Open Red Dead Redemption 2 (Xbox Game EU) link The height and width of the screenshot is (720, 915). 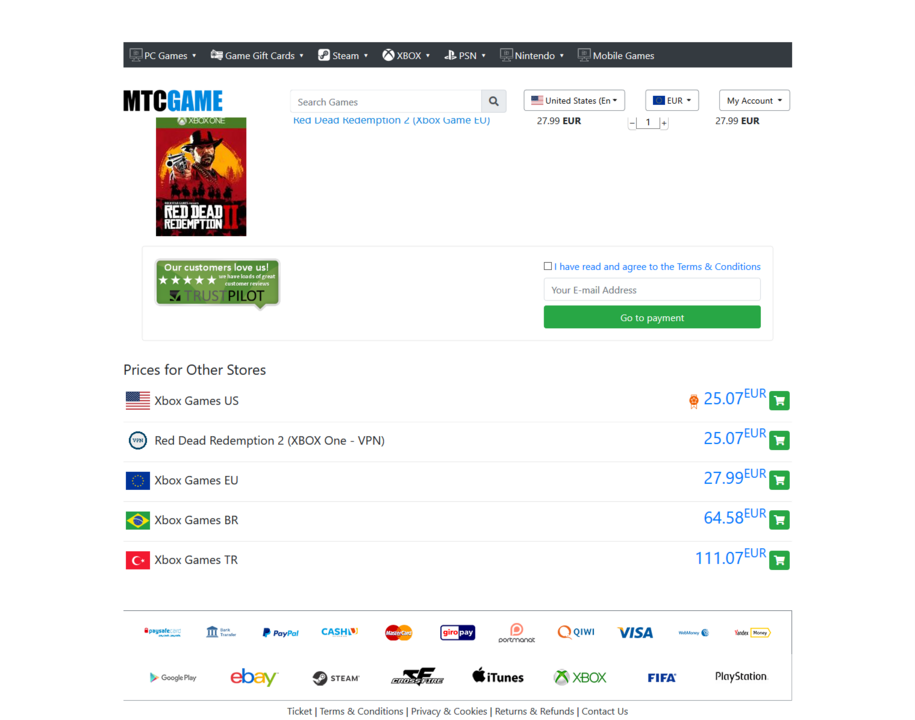click(x=391, y=120)
